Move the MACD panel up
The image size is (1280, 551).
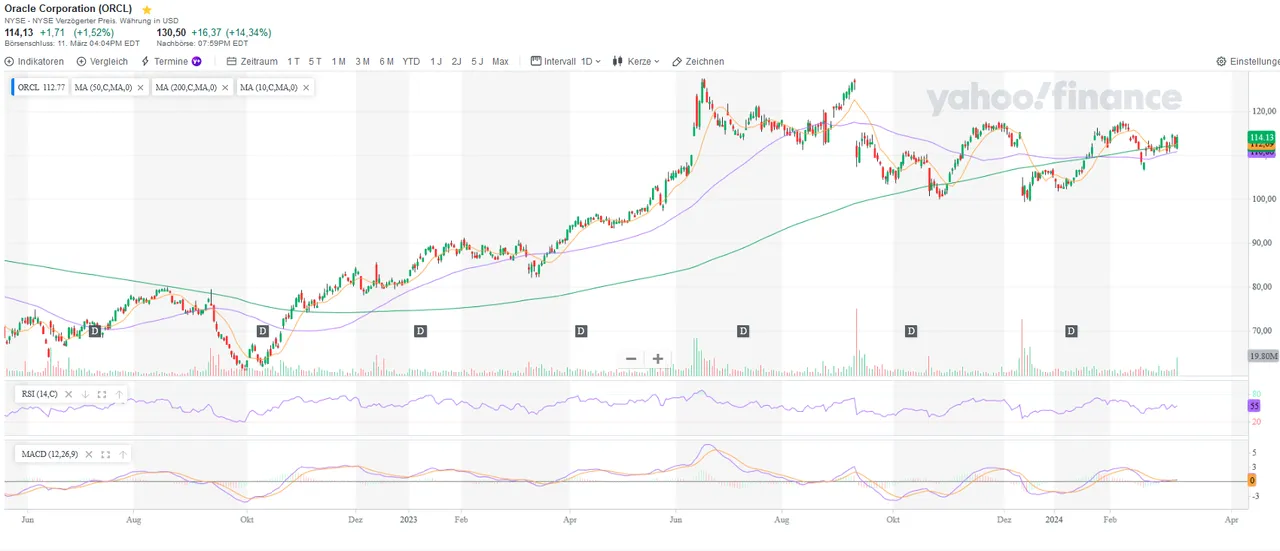pyautogui.click(x=123, y=454)
